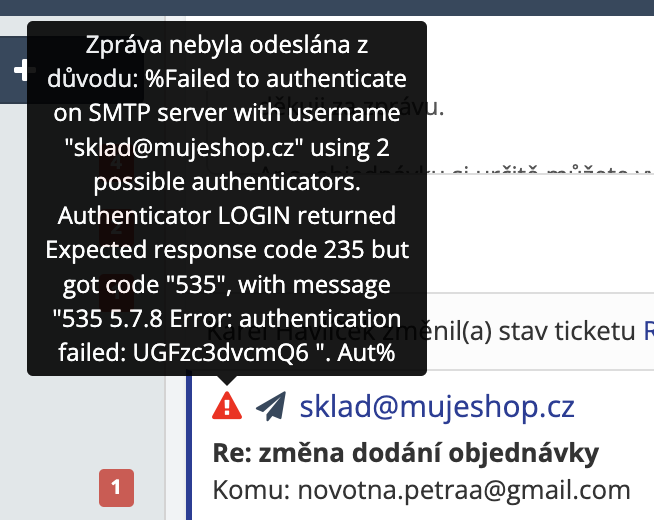Click the red warning triangle icon

227,406
